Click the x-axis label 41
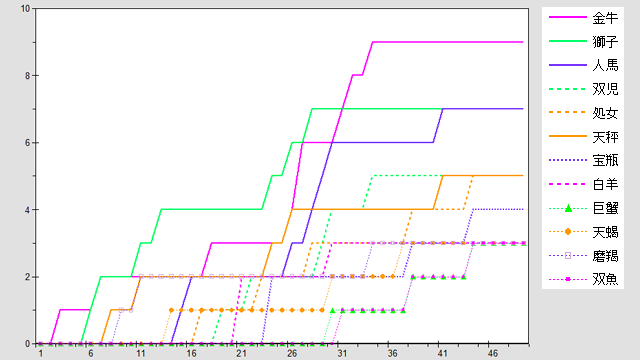The image size is (640, 360). tap(442, 353)
